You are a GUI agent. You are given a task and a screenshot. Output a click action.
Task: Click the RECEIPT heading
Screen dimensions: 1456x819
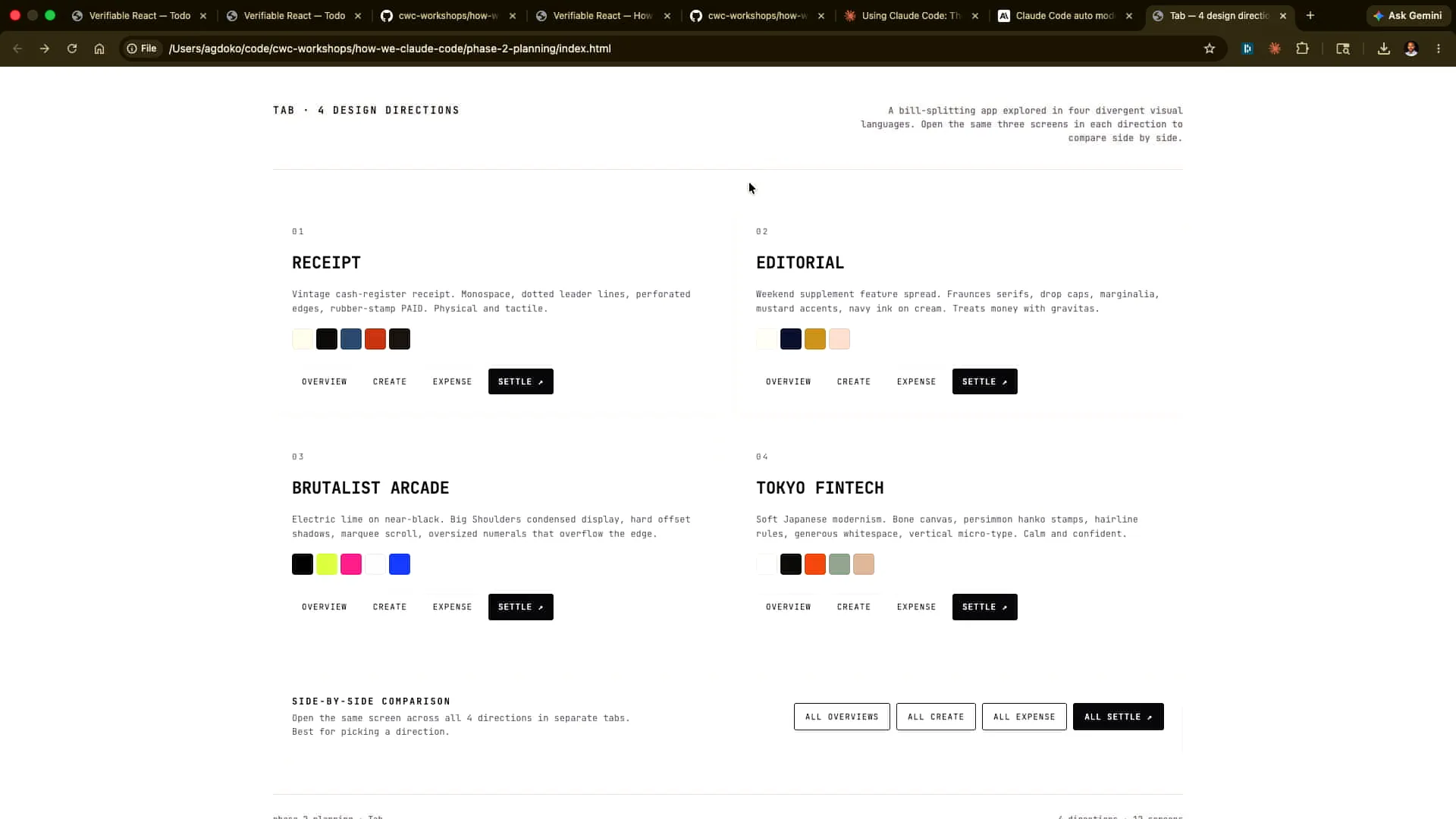pyautogui.click(x=326, y=262)
